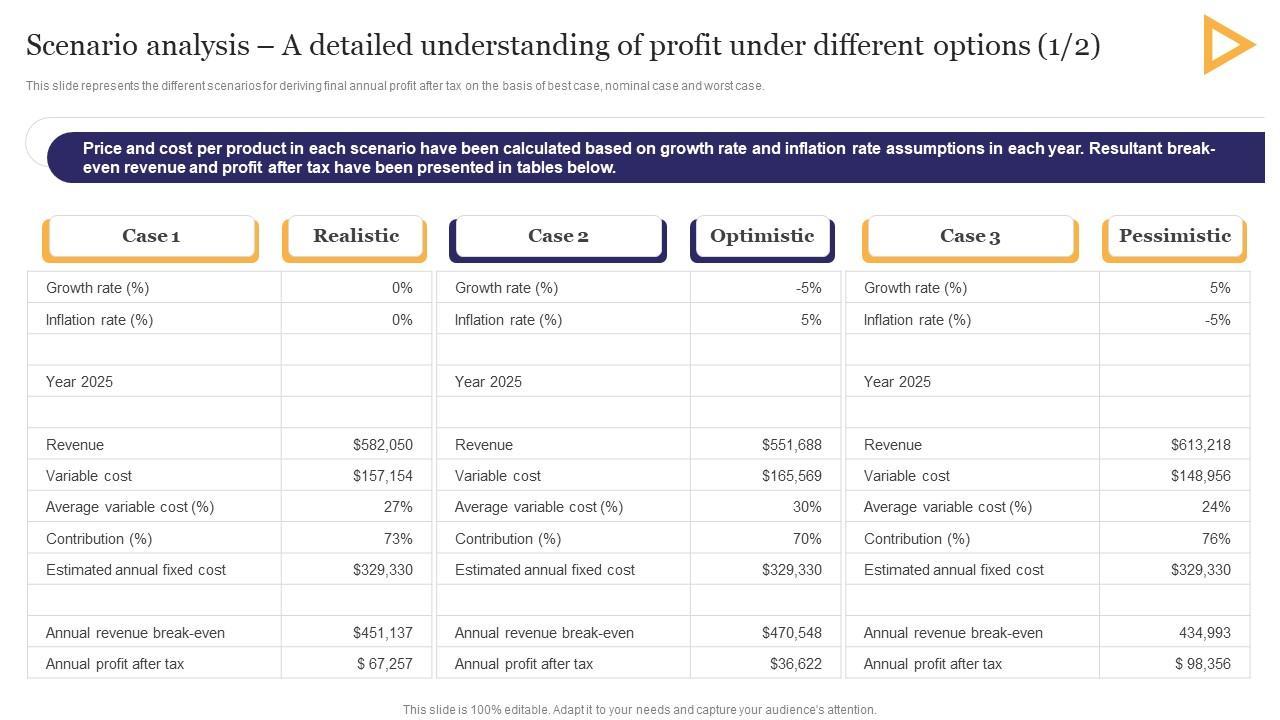Click the slide subtitle description text

click(x=395, y=86)
